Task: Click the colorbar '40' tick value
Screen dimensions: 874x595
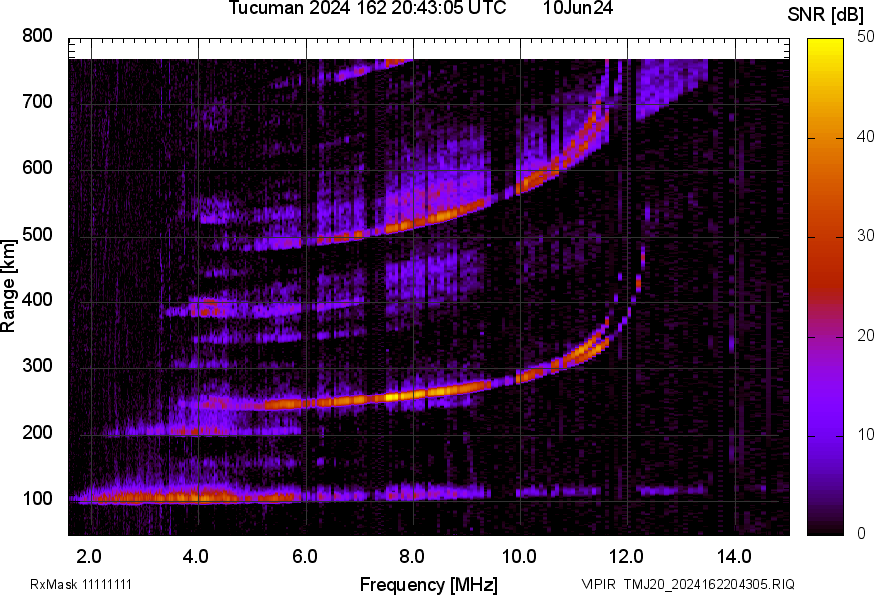Action: pyautogui.click(x=865, y=136)
